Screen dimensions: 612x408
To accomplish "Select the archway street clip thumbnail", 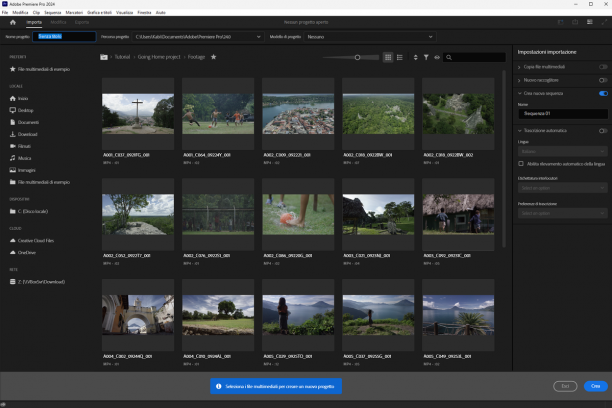I will (x=138, y=315).
